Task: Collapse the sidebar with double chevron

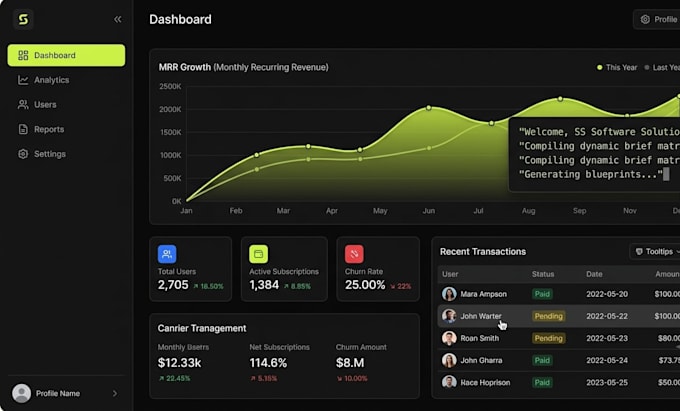Action: (118, 20)
